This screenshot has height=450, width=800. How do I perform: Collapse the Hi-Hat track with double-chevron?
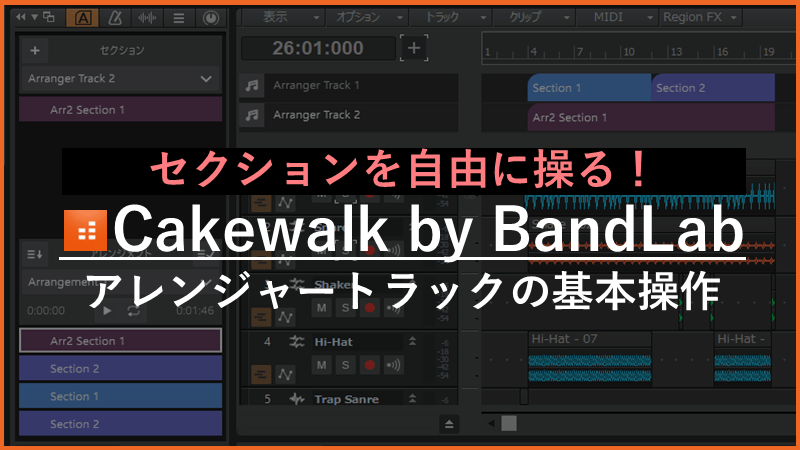(x=412, y=341)
